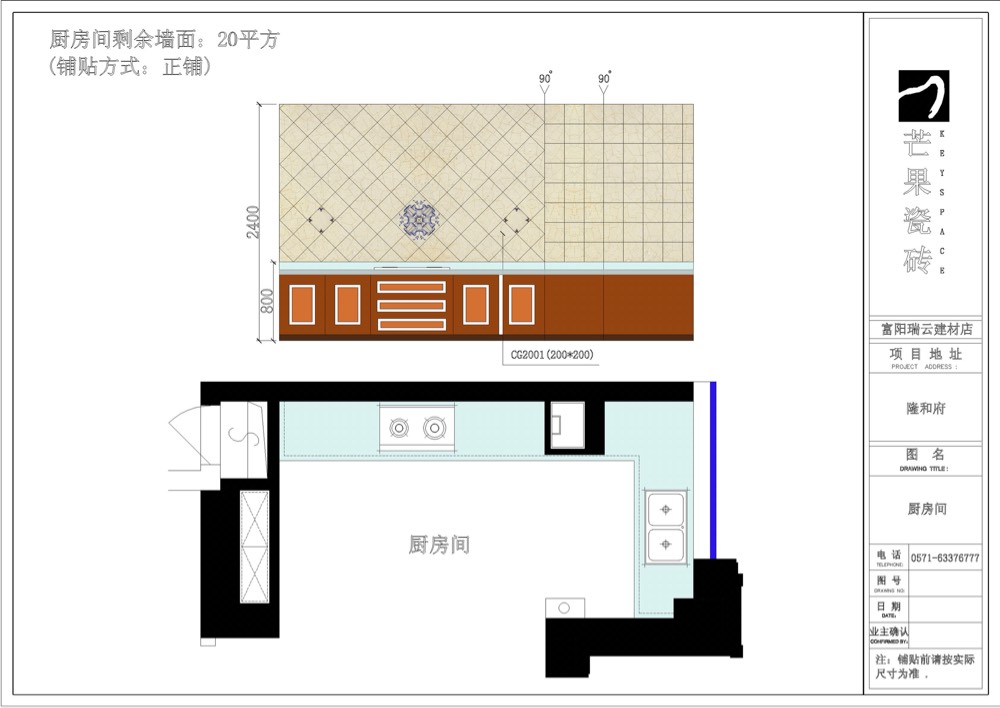Select the left small diamond accent tile cluster

(x=321, y=219)
